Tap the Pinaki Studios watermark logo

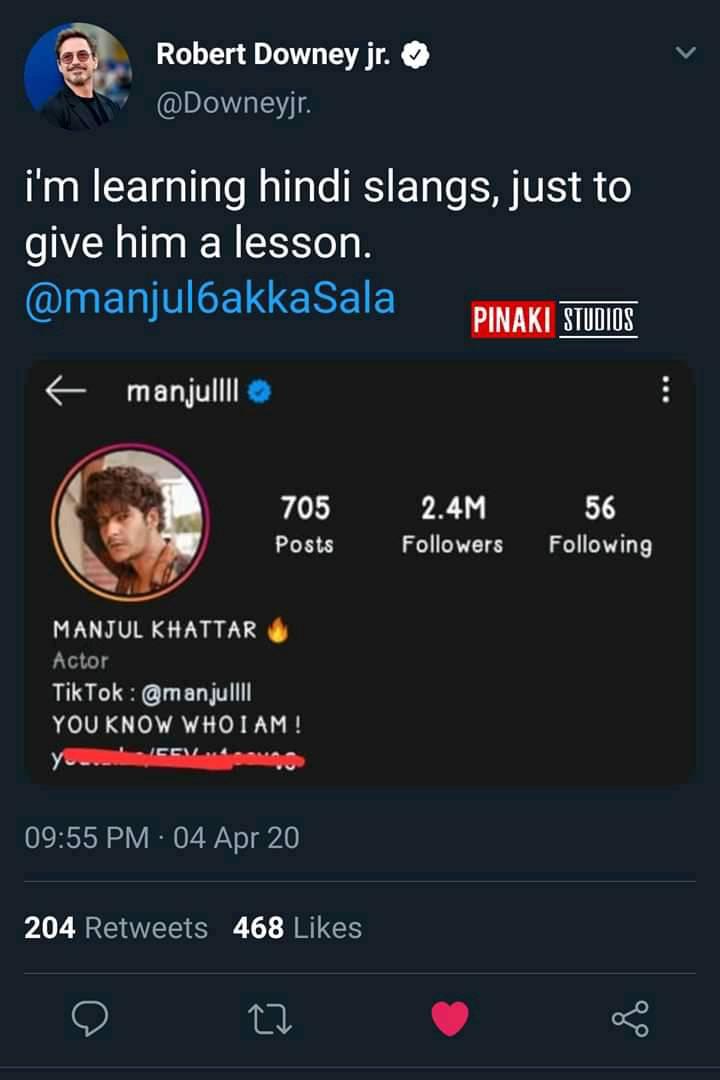tap(555, 320)
